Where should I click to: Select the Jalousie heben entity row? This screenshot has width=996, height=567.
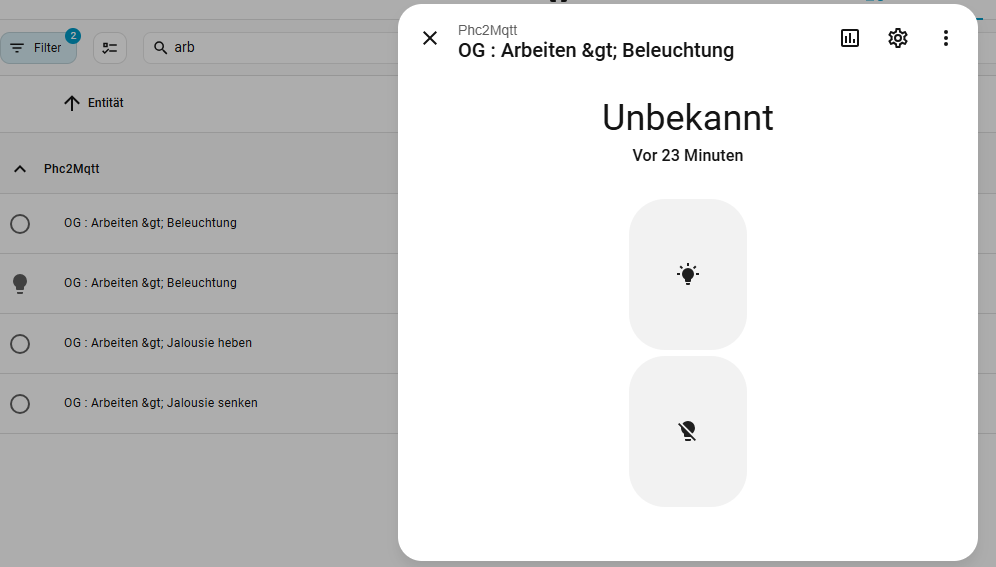click(158, 343)
